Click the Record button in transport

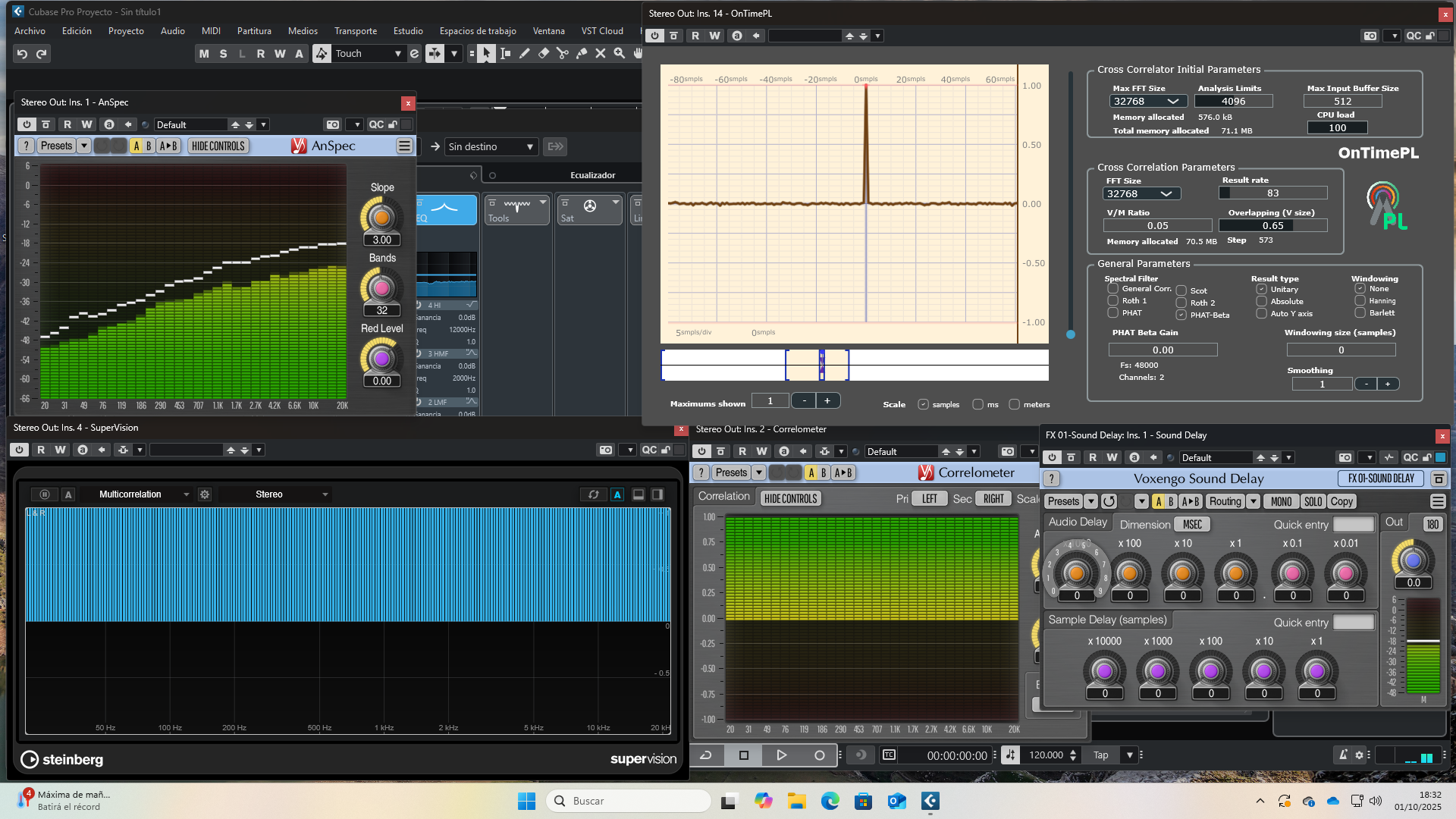click(x=819, y=755)
